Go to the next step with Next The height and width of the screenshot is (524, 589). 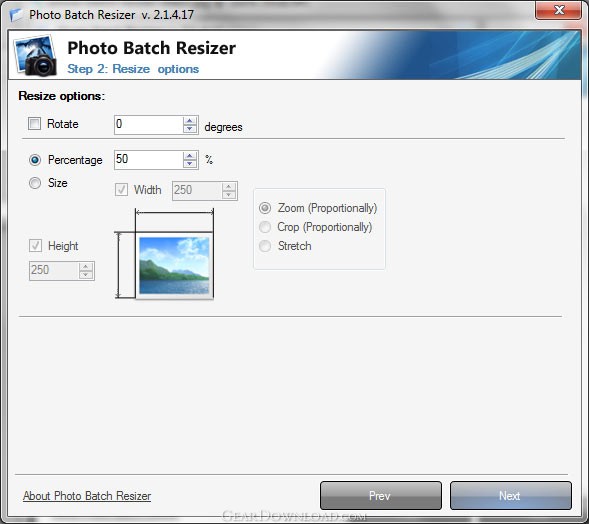coord(511,496)
